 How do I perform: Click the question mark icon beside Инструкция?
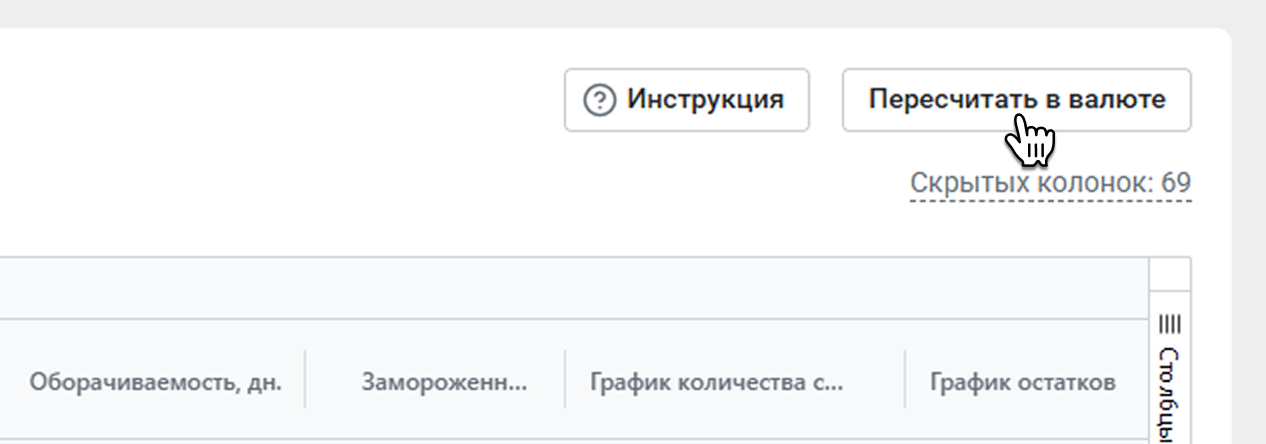[599, 100]
